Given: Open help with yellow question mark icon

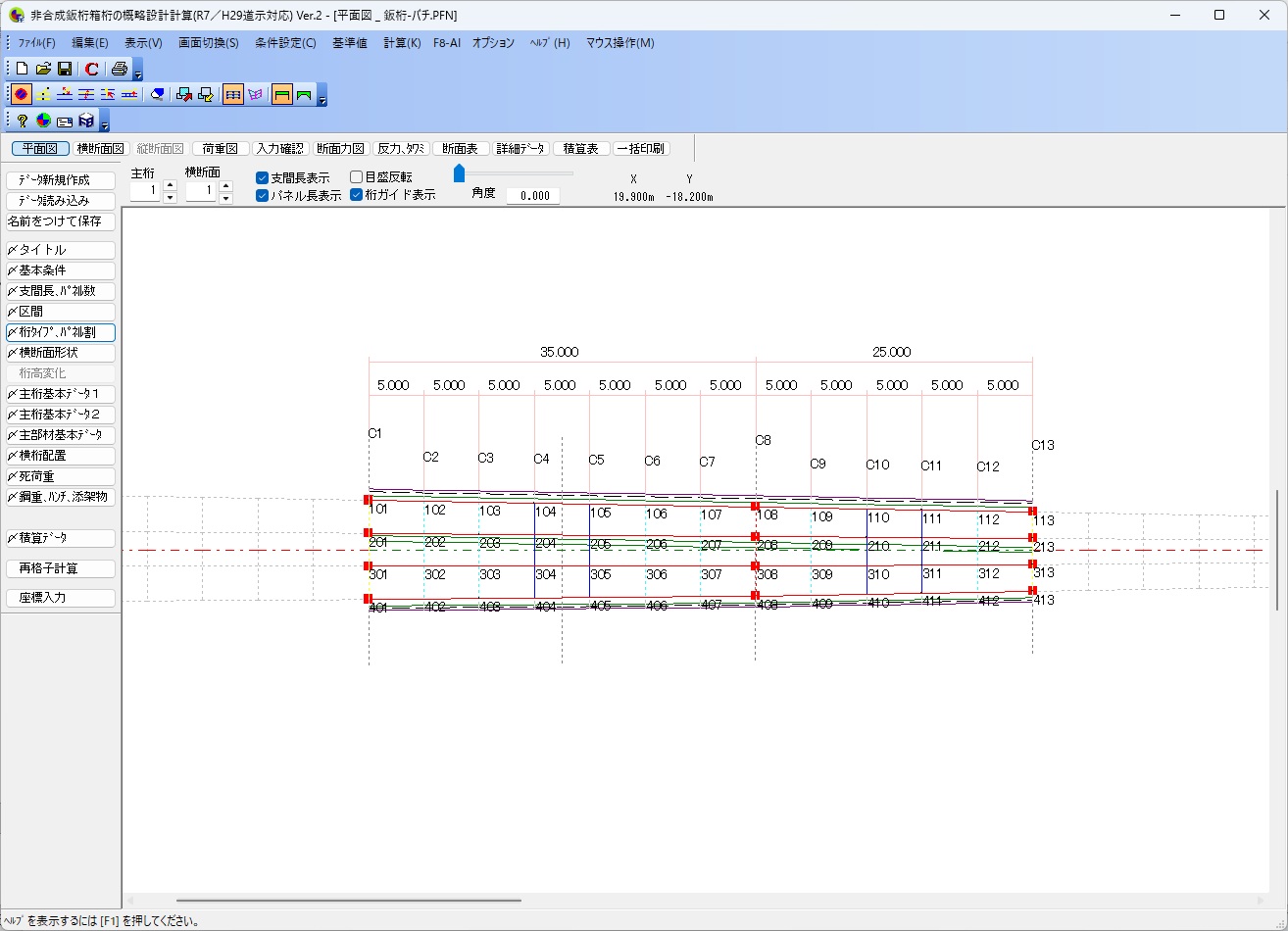Looking at the screenshot, I should point(22,121).
